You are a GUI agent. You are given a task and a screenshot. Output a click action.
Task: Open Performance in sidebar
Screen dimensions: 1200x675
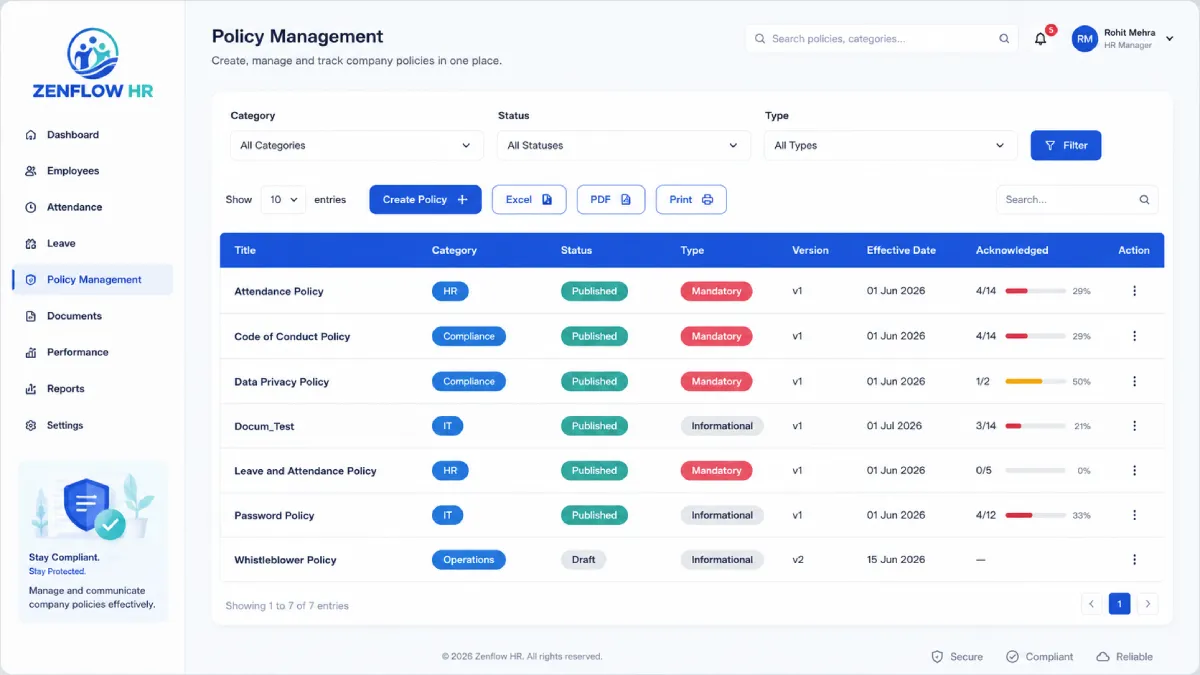pos(92,352)
